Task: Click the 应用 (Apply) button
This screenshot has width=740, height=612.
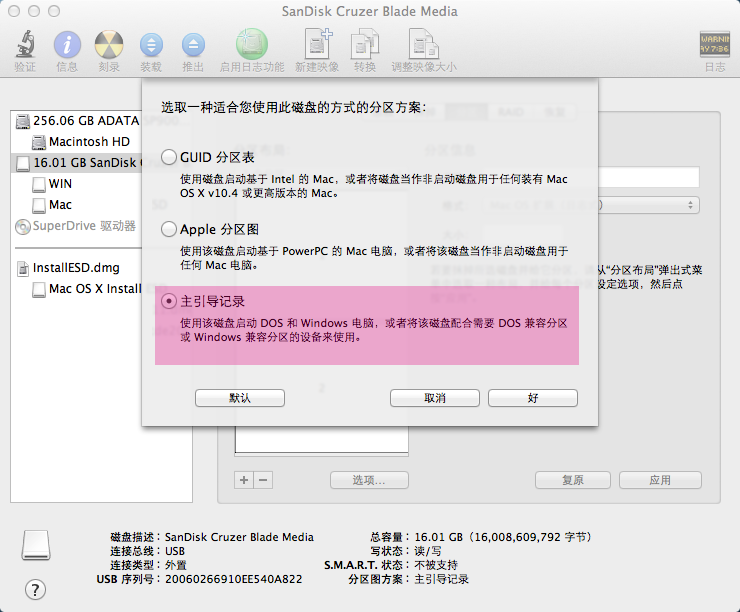Action: (660, 480)
